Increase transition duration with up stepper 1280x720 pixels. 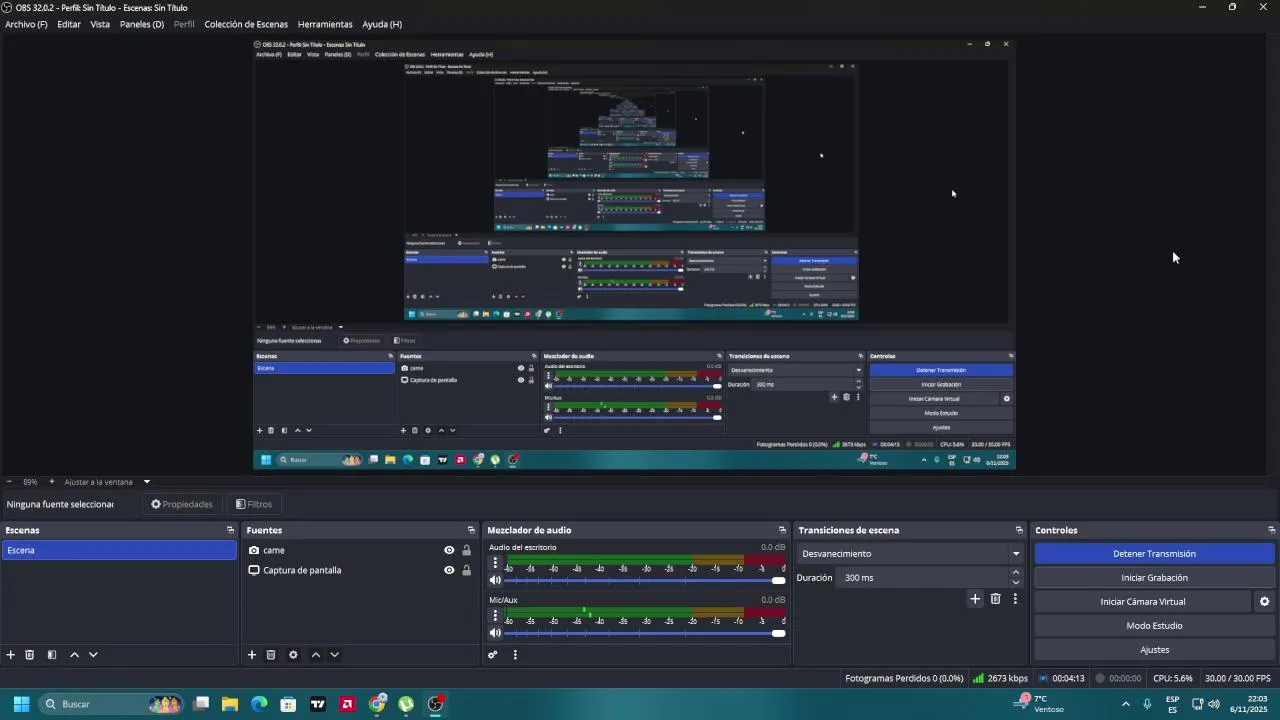[1016, 573]
